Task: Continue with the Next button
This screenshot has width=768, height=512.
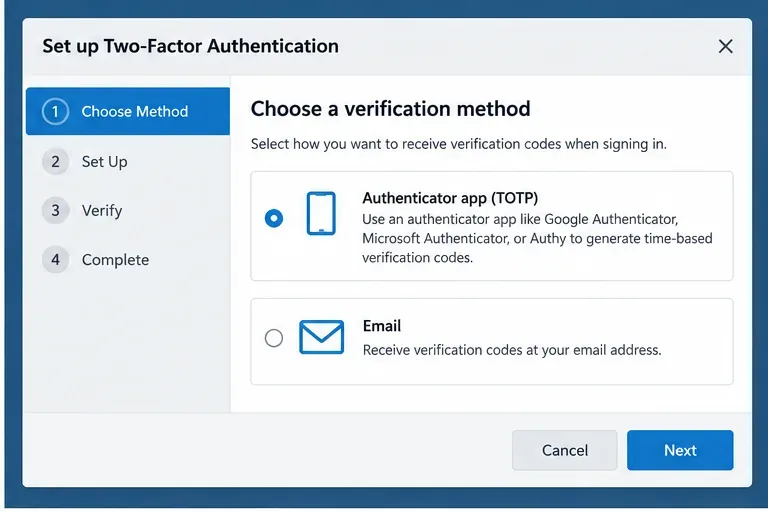Action: 680,450
